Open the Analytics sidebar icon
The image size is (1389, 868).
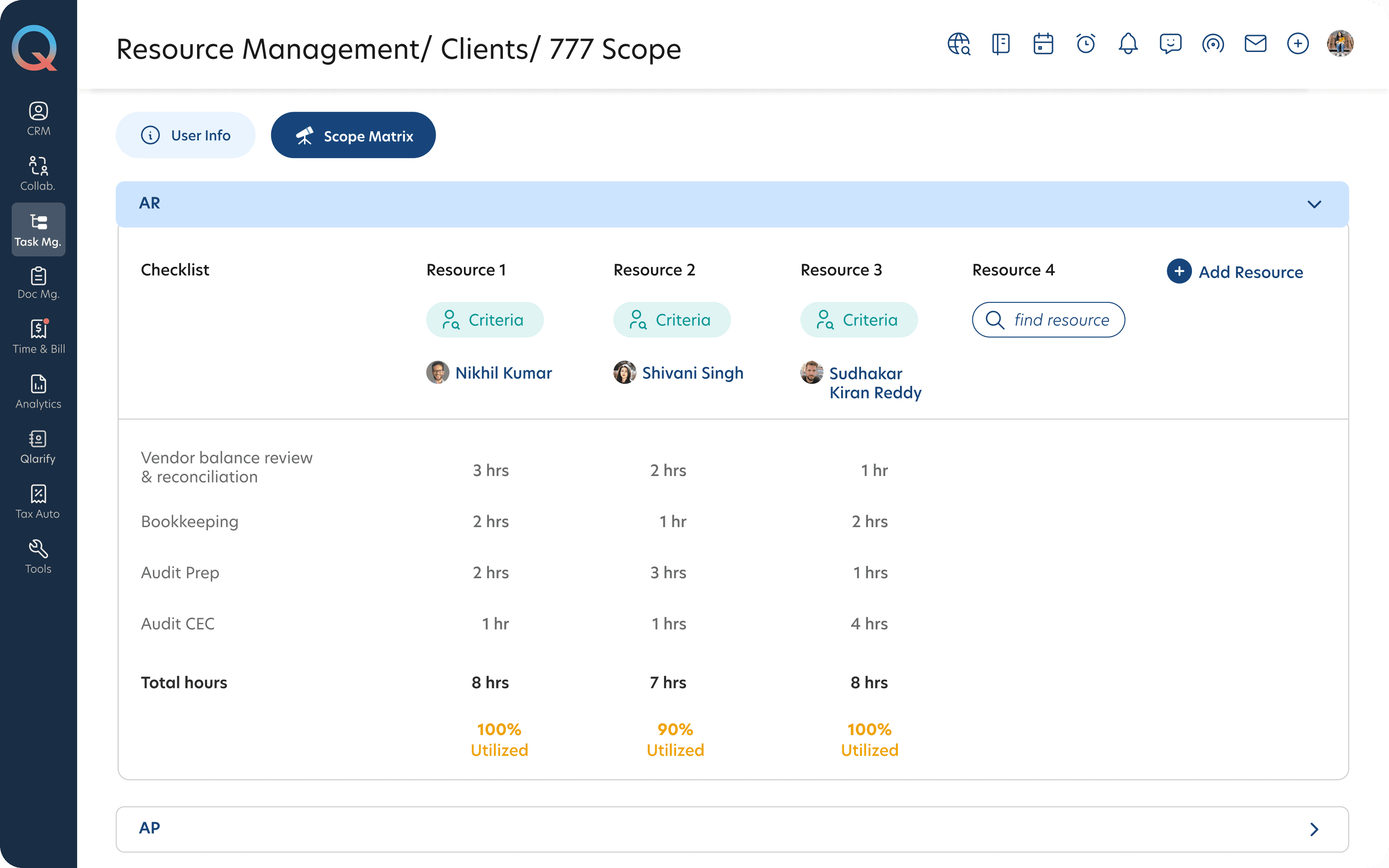click(x=39, y=392)
